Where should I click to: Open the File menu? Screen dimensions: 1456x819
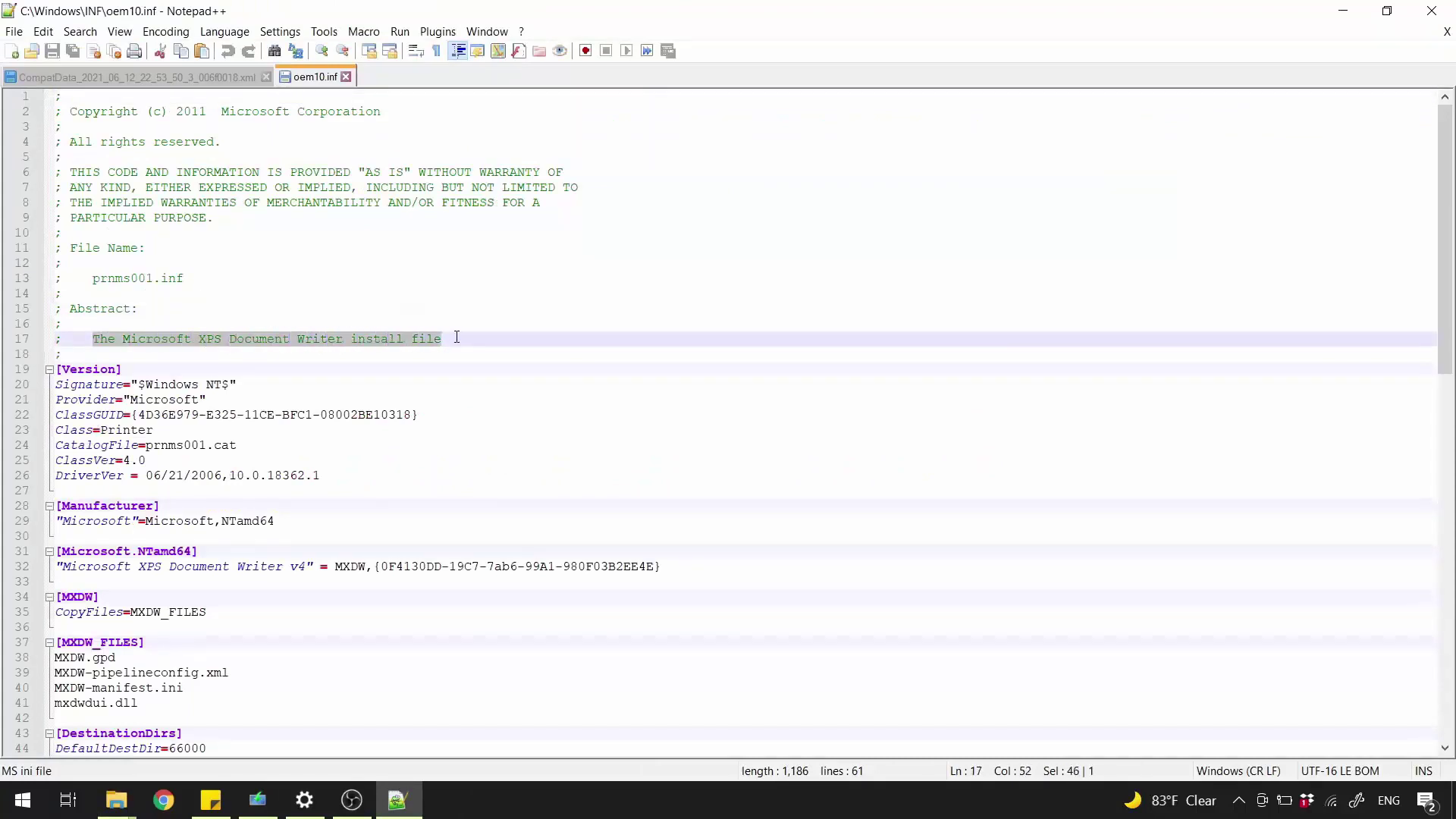[x=13, y=31]
